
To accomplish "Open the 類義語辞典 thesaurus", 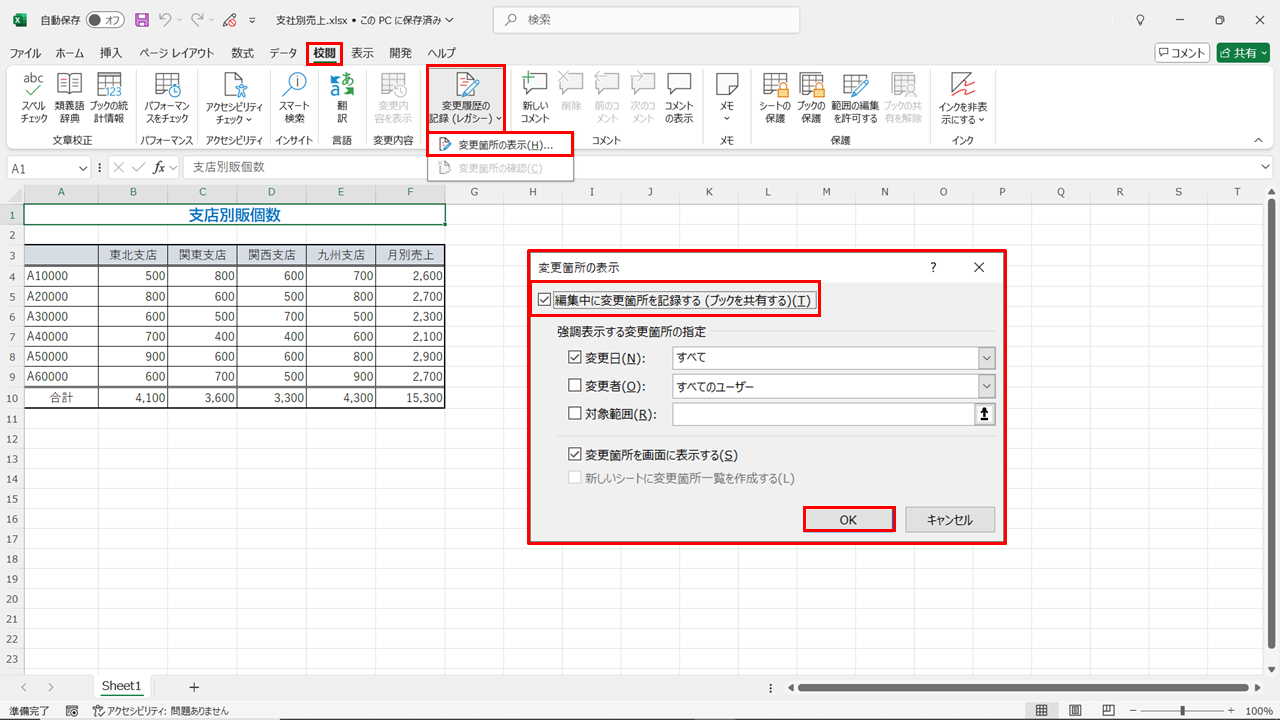I will pos(70,98).
